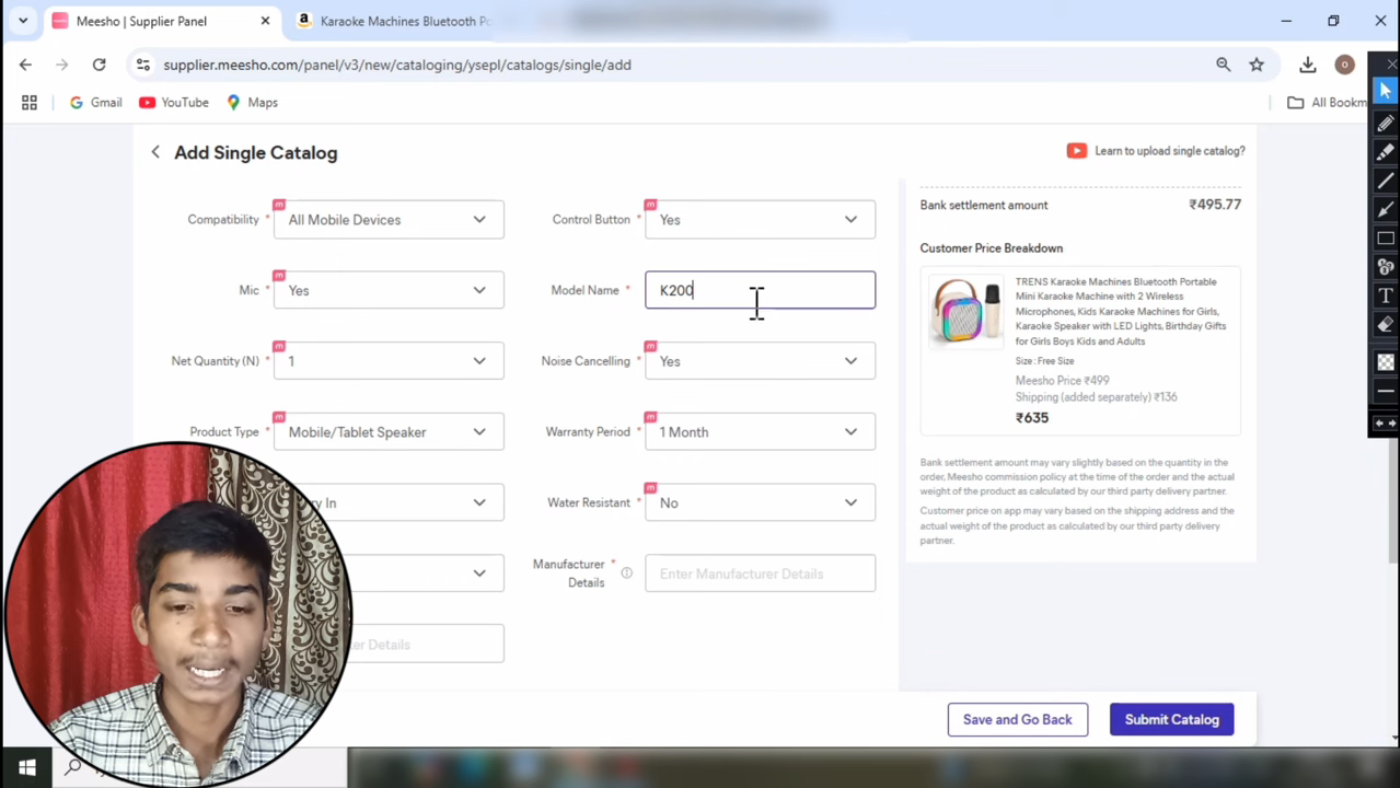This screenshot has height=788, width=1400.
Task: Click the Customer Price Breakdown heading
Action: click(991, 248)
